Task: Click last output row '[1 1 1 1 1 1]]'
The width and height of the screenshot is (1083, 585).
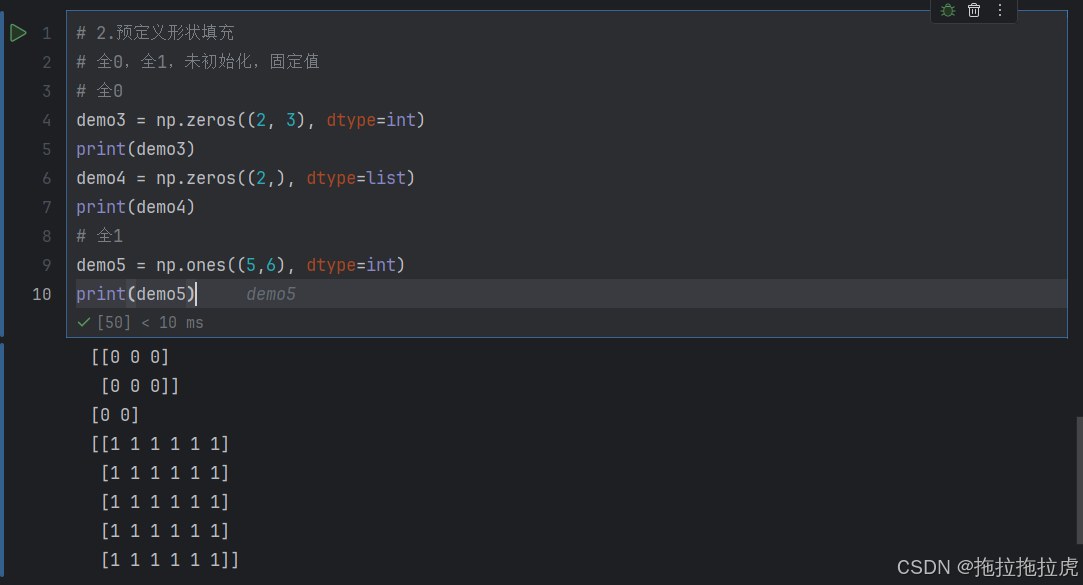Action: click(x=170, y=560)
